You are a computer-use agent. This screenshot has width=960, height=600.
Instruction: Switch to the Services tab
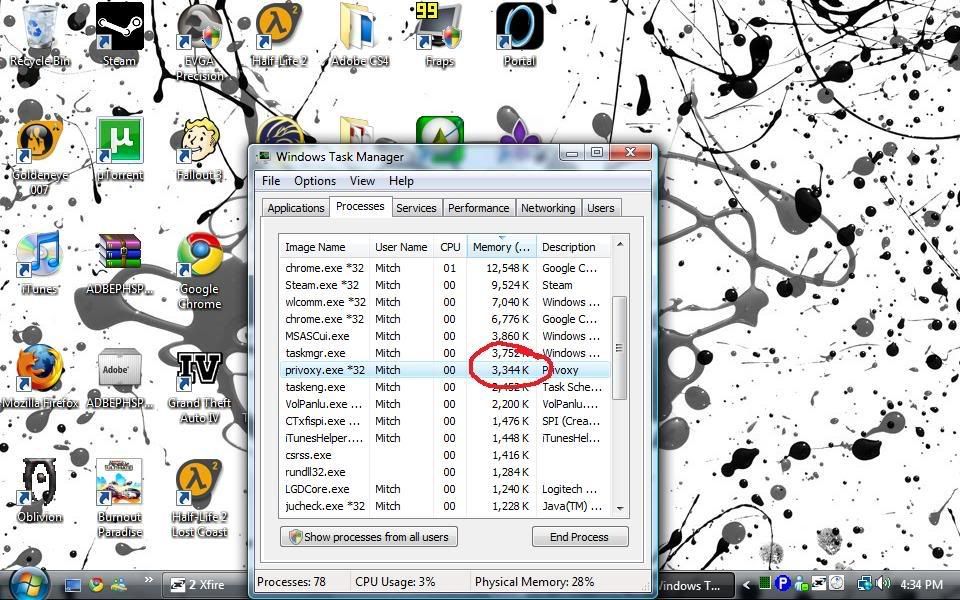pyautogui.click(x=416, y=208)
